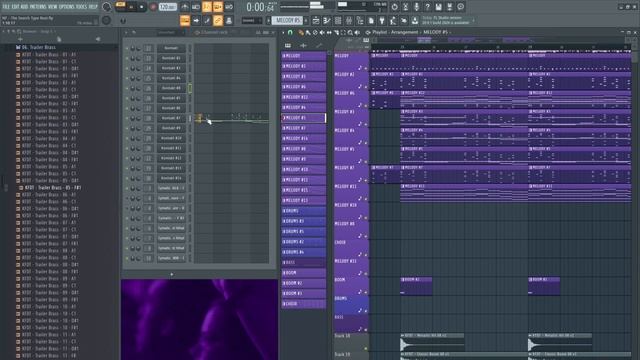The image size is (640, 360).
Task: Click the orange link/multilink controllers icon
Action: point(218,20)
